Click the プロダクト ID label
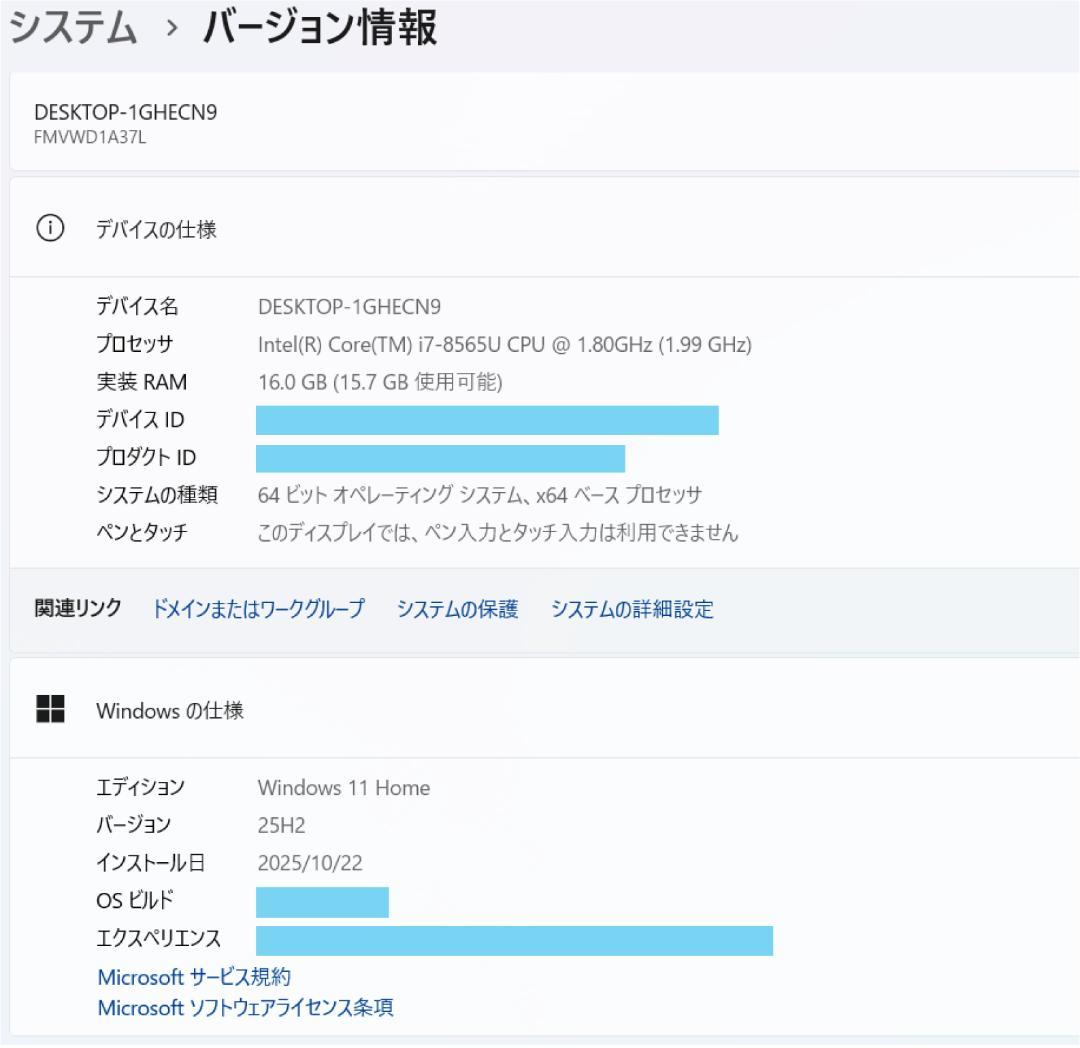Screen dimensions: 1080x1048 tap(146, 457)
